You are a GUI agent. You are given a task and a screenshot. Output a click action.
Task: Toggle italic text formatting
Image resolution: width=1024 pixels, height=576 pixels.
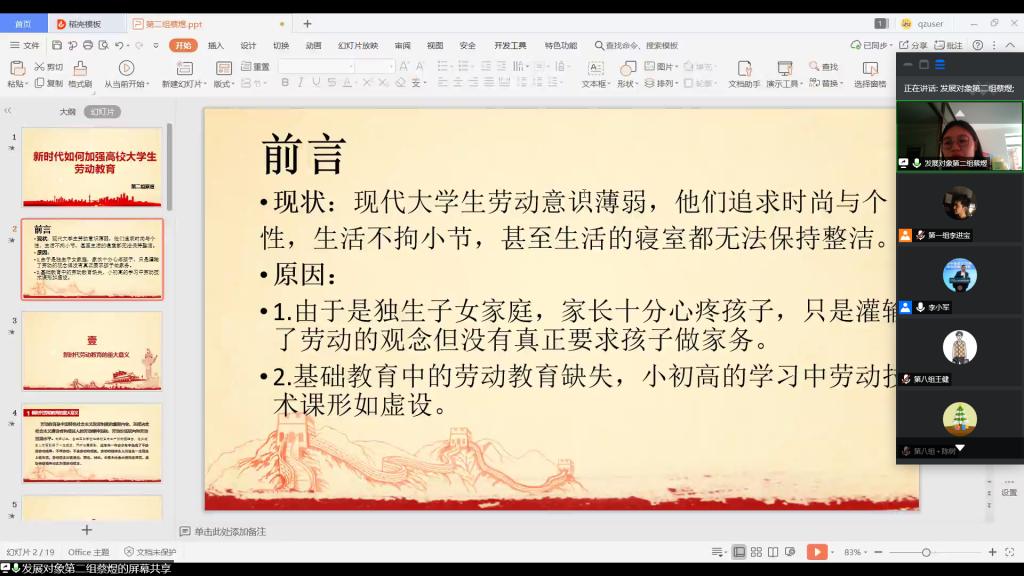tap(301, 83)
